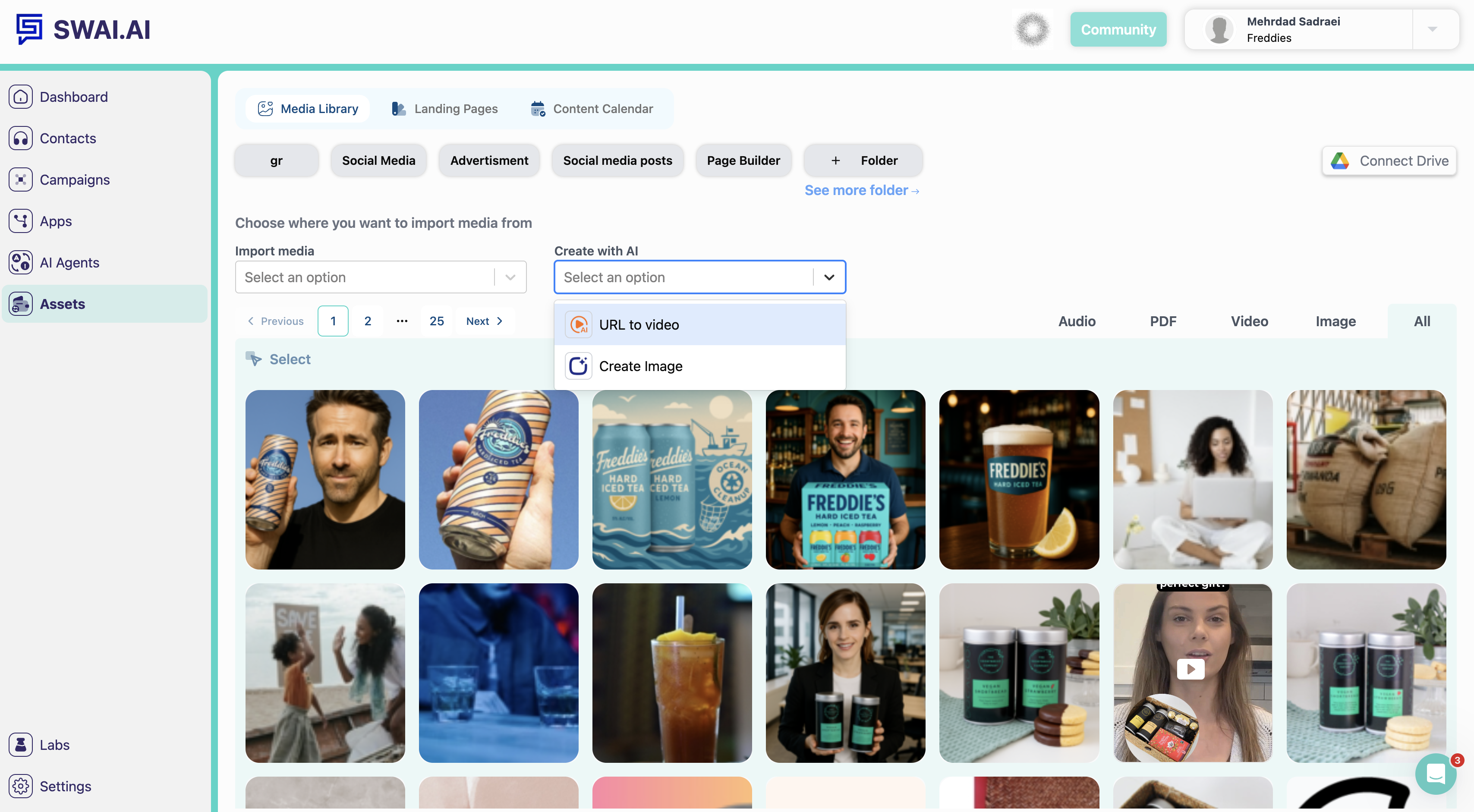Viewport: 1474px width, 812px height.
Task: Filter media by PDF
Action: point(1163,321)
